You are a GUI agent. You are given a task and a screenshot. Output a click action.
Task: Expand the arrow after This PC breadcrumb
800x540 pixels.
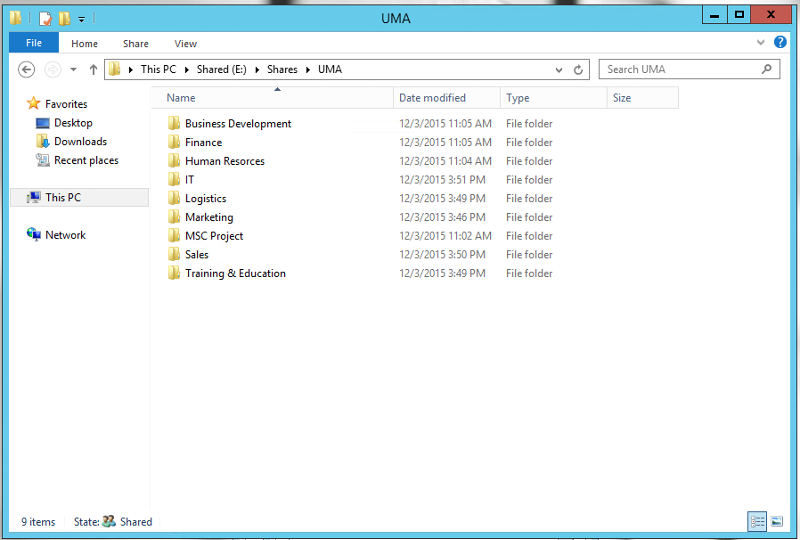click(186, 70)
